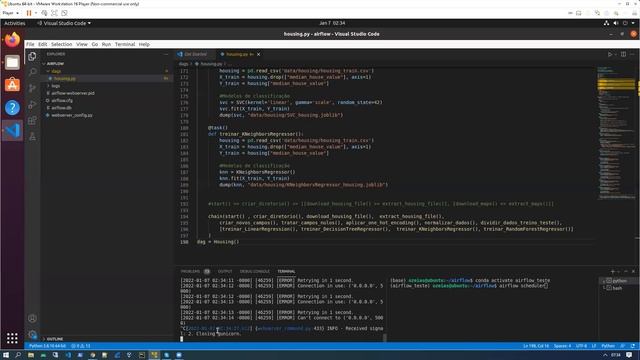The height and width of the screenshot is (360, 640).
Task: Open Files from the Ubuntu dock
Action: 12,62
